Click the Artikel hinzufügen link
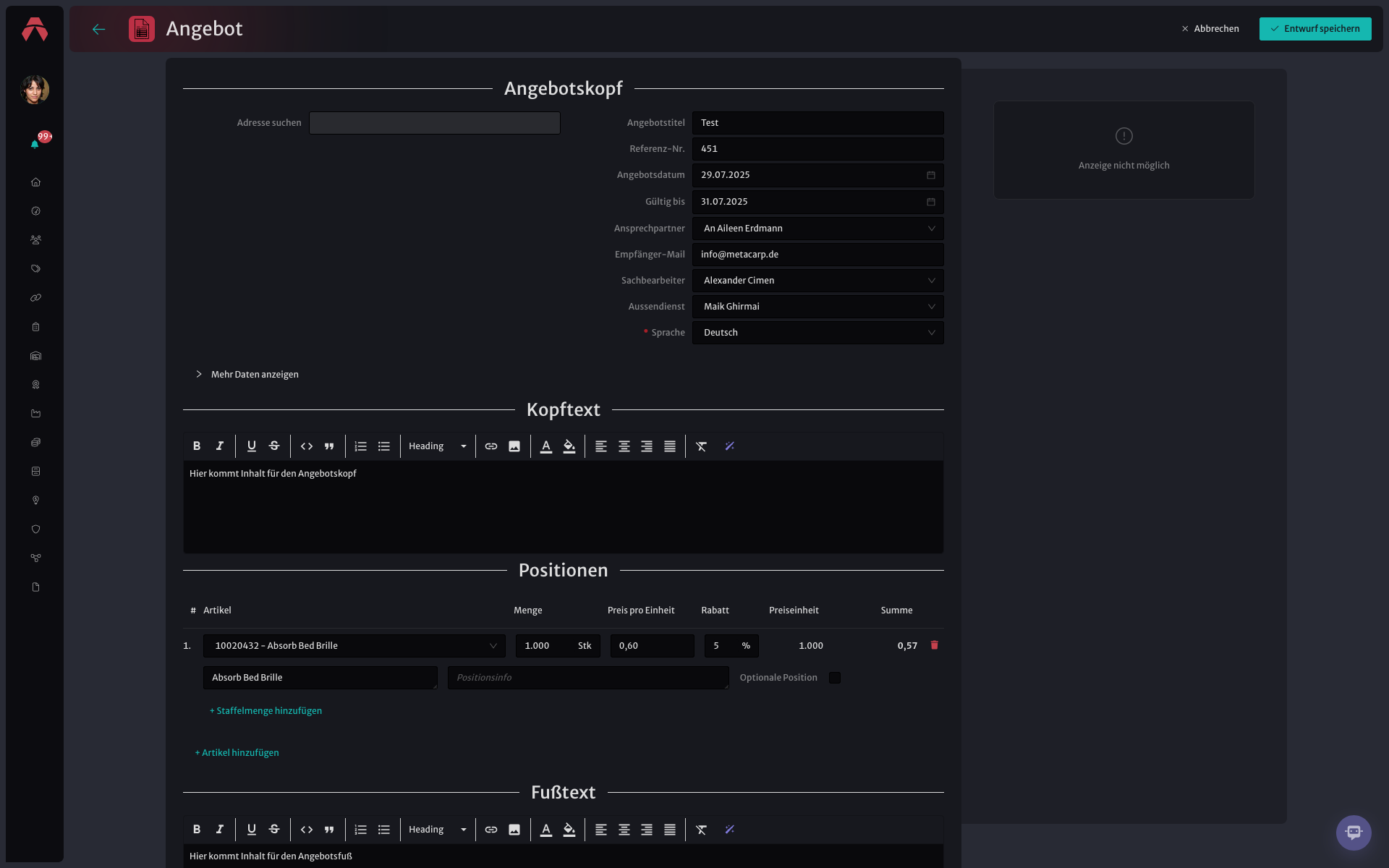Screen dimensions: 1389x868 click(x=237, y=753)
